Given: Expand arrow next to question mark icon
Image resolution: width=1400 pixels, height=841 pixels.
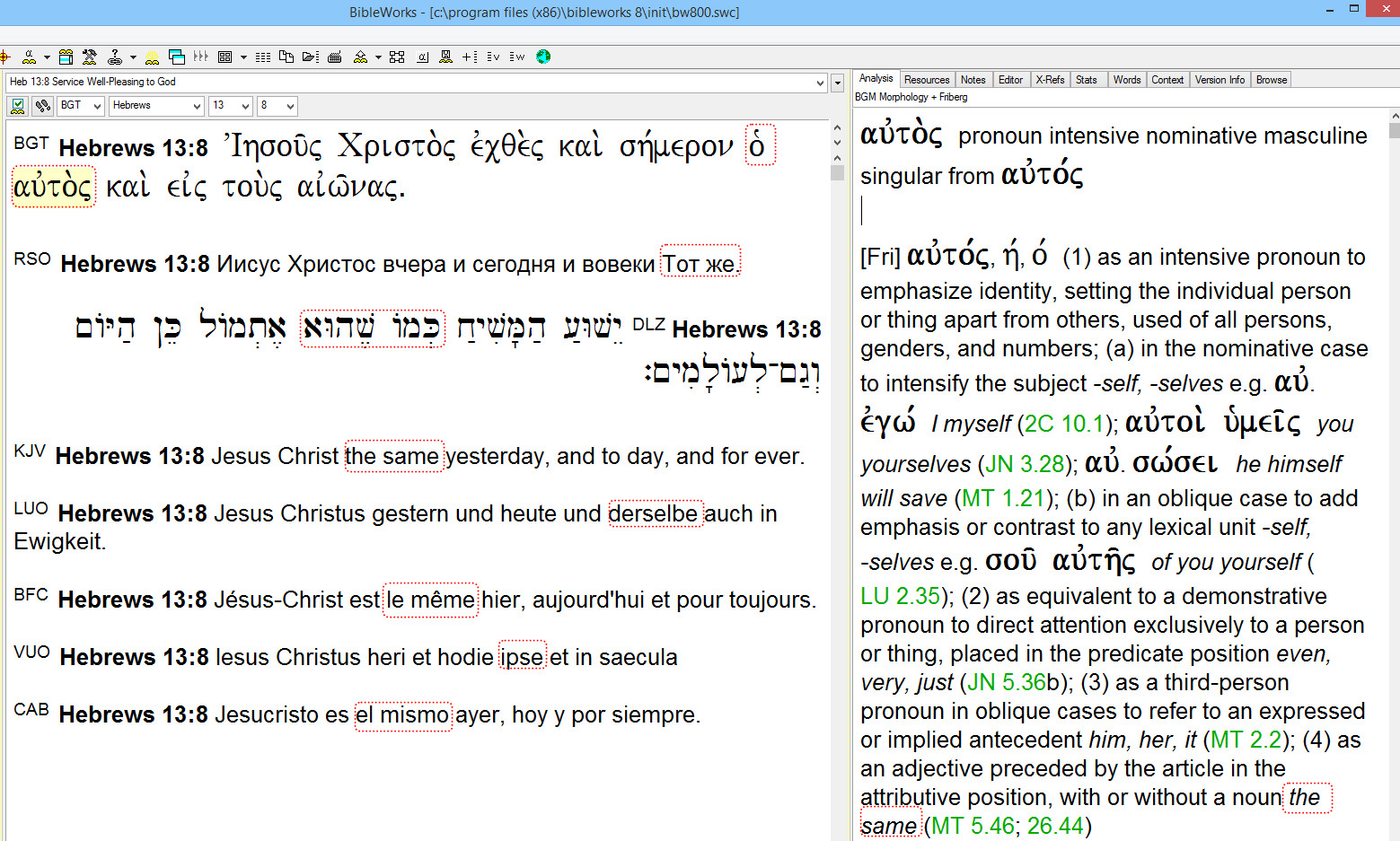Looking at the screenshot, I should [x=133, y=57].
